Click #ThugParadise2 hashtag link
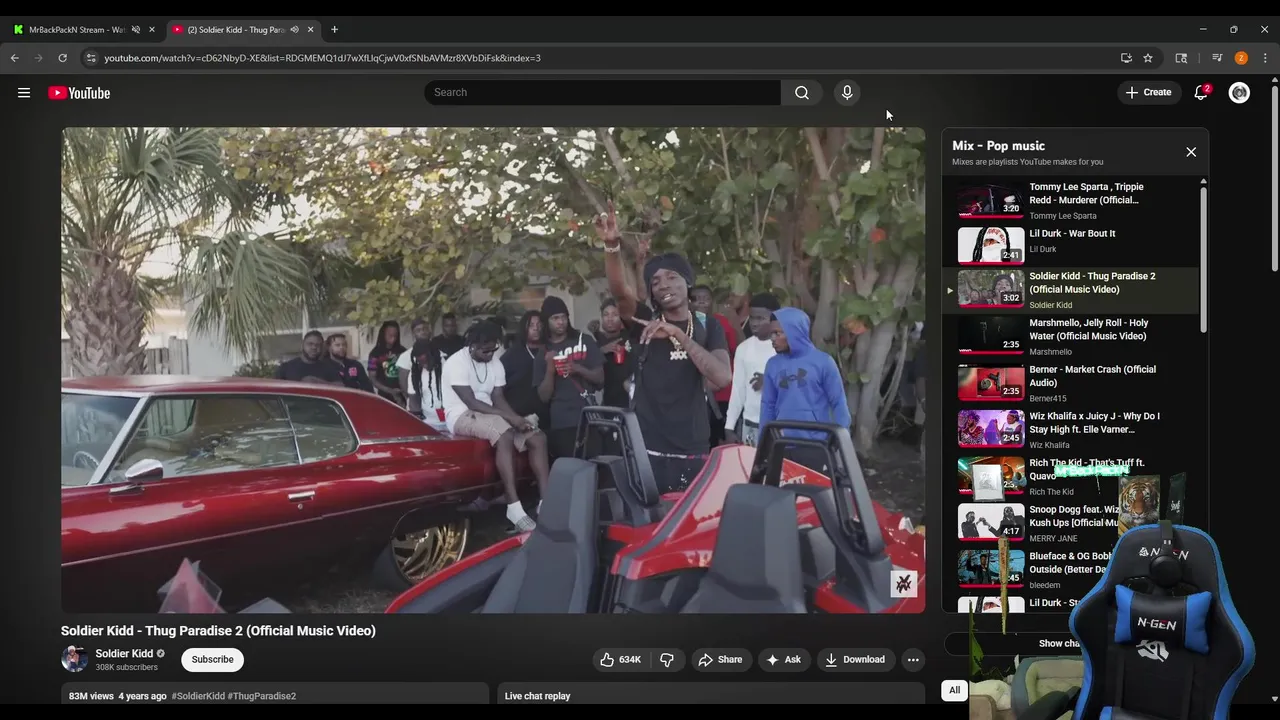 pyautogui.click(x=262, y=696)
